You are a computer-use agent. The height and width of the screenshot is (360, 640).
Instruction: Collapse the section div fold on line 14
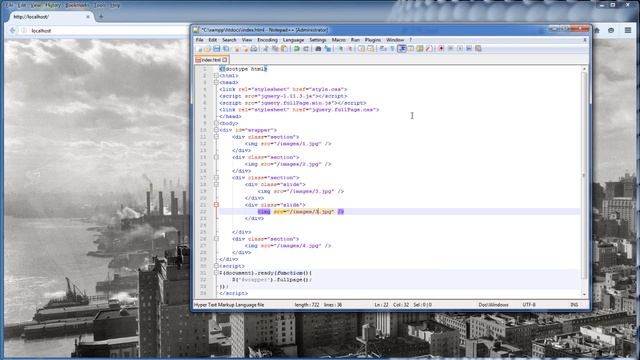click(216, 157)
